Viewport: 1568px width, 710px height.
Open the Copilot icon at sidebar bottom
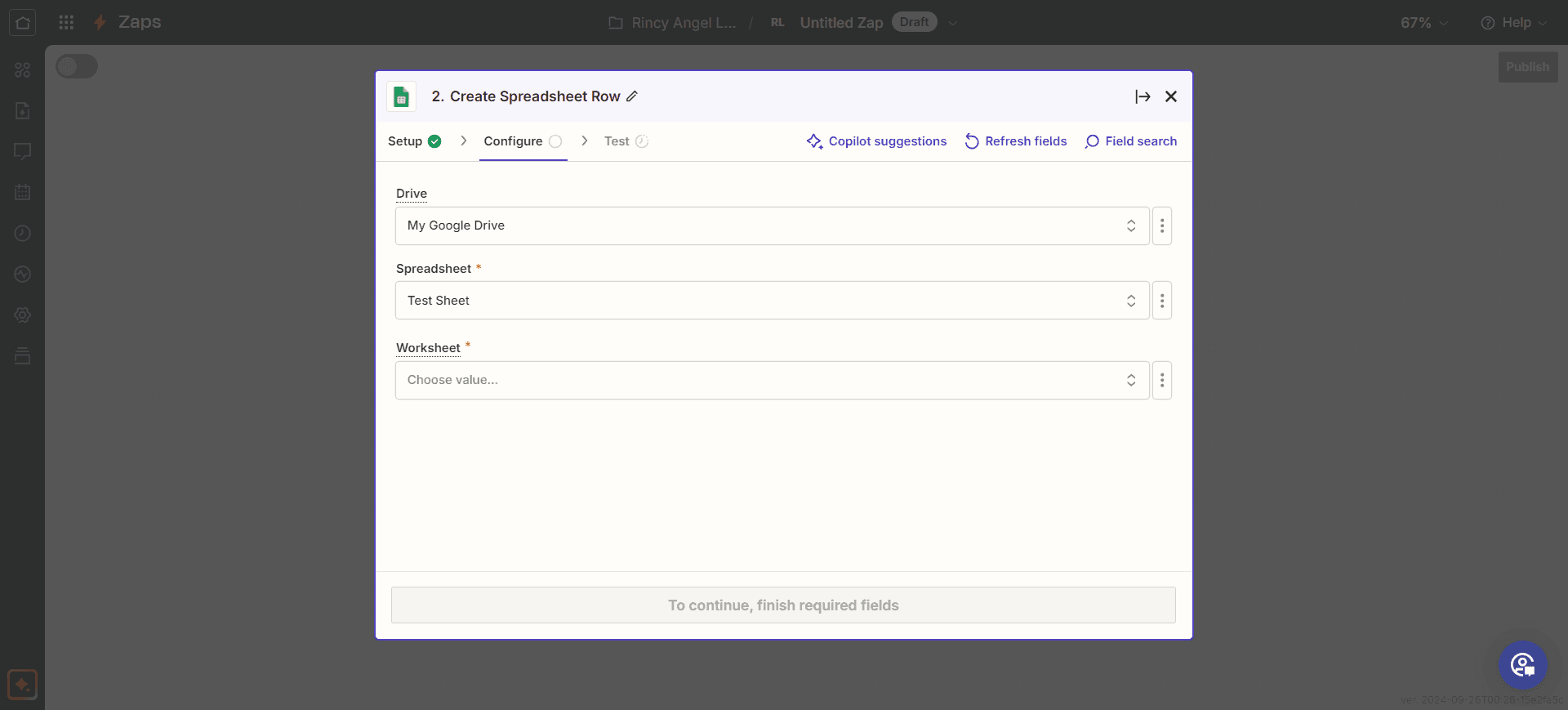click(22, 685)
